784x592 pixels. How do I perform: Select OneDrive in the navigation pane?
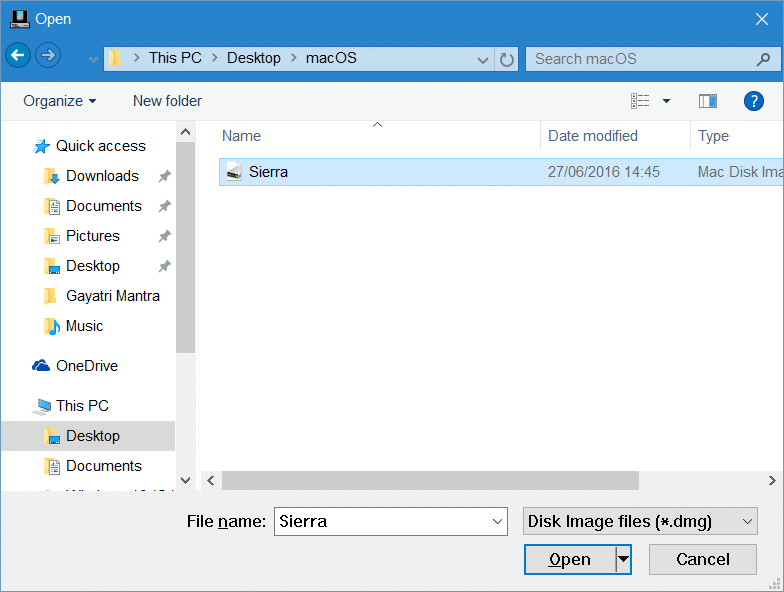[x=87, y=366]
